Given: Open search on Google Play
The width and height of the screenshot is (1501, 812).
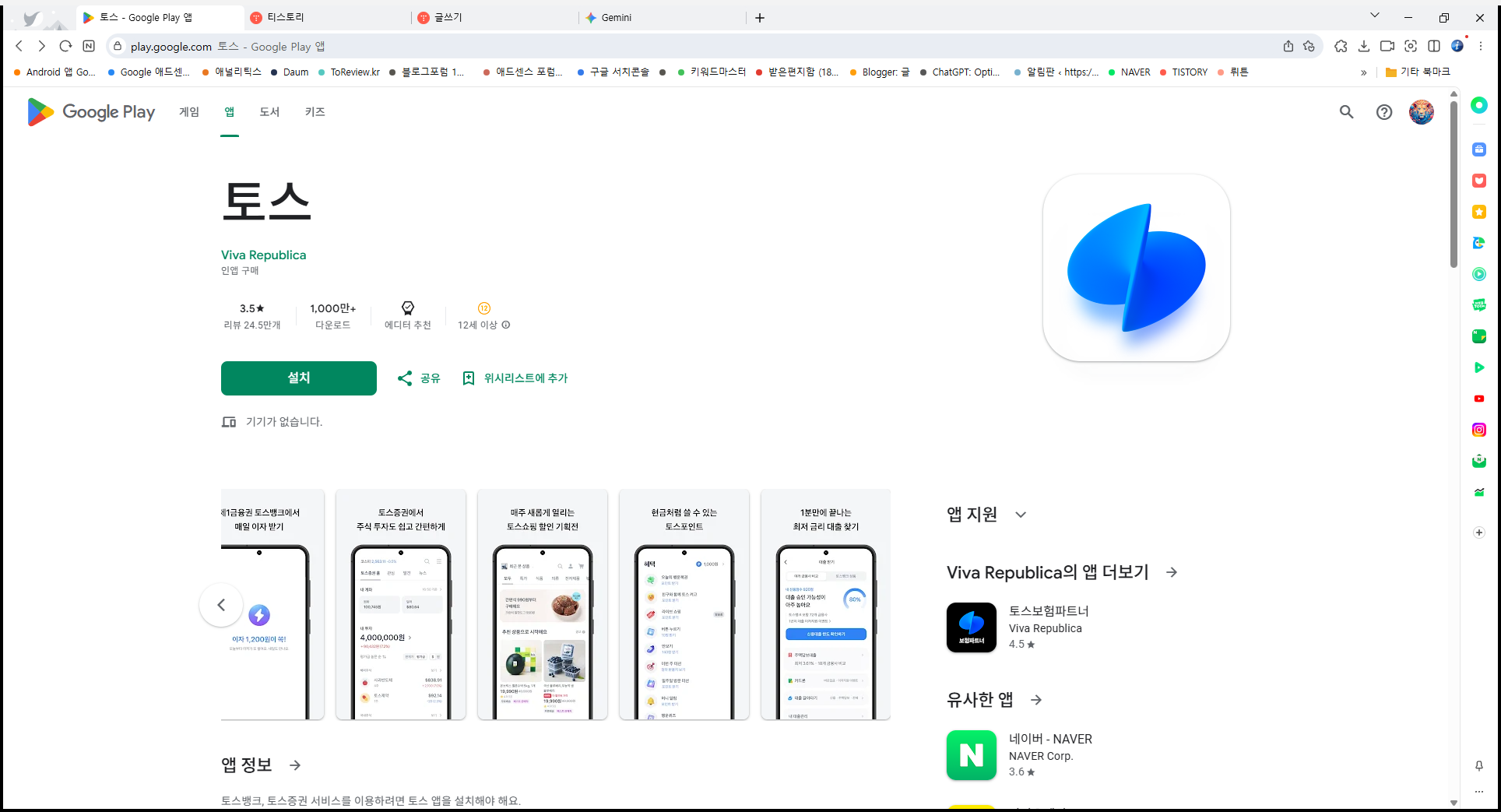Looking at the screenshot, I should 1347,112.
